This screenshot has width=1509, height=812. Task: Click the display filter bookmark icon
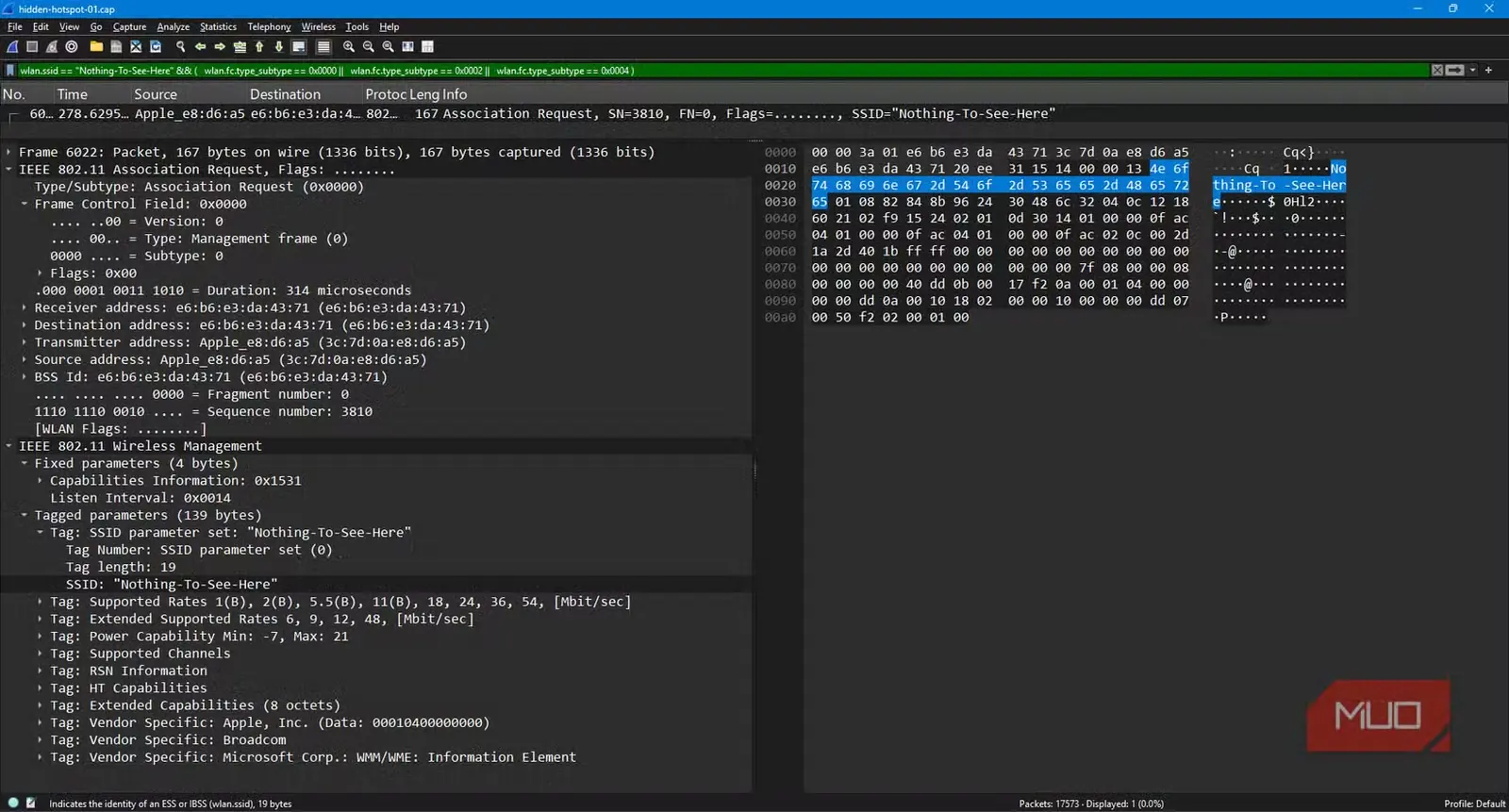pos(10,71)
